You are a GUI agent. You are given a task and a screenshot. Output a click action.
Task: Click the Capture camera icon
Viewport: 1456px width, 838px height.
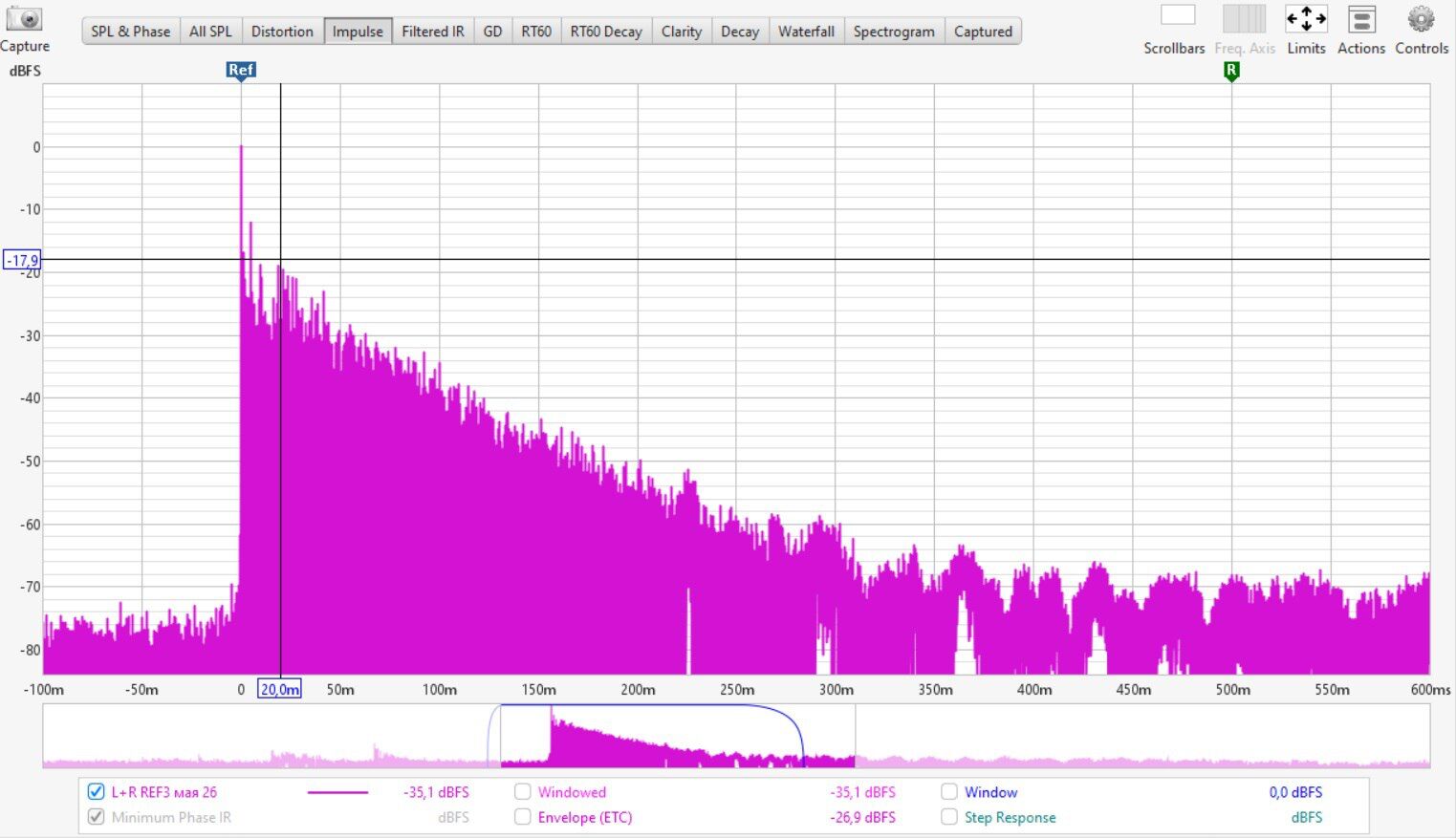pyautogui.click(x=24, y=18)
